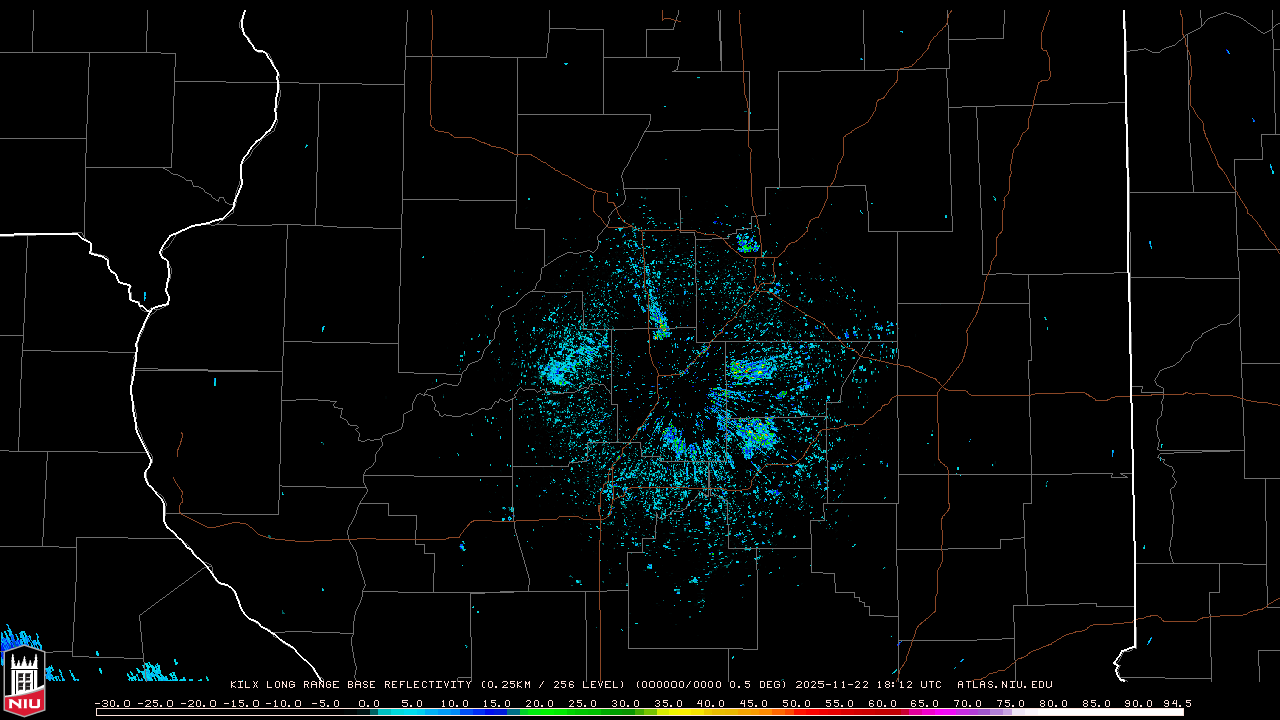This screenshot has height=720, width=1280.
Task: Click the green echo cluster east of radar center
Action: click(x=752, y=369)
